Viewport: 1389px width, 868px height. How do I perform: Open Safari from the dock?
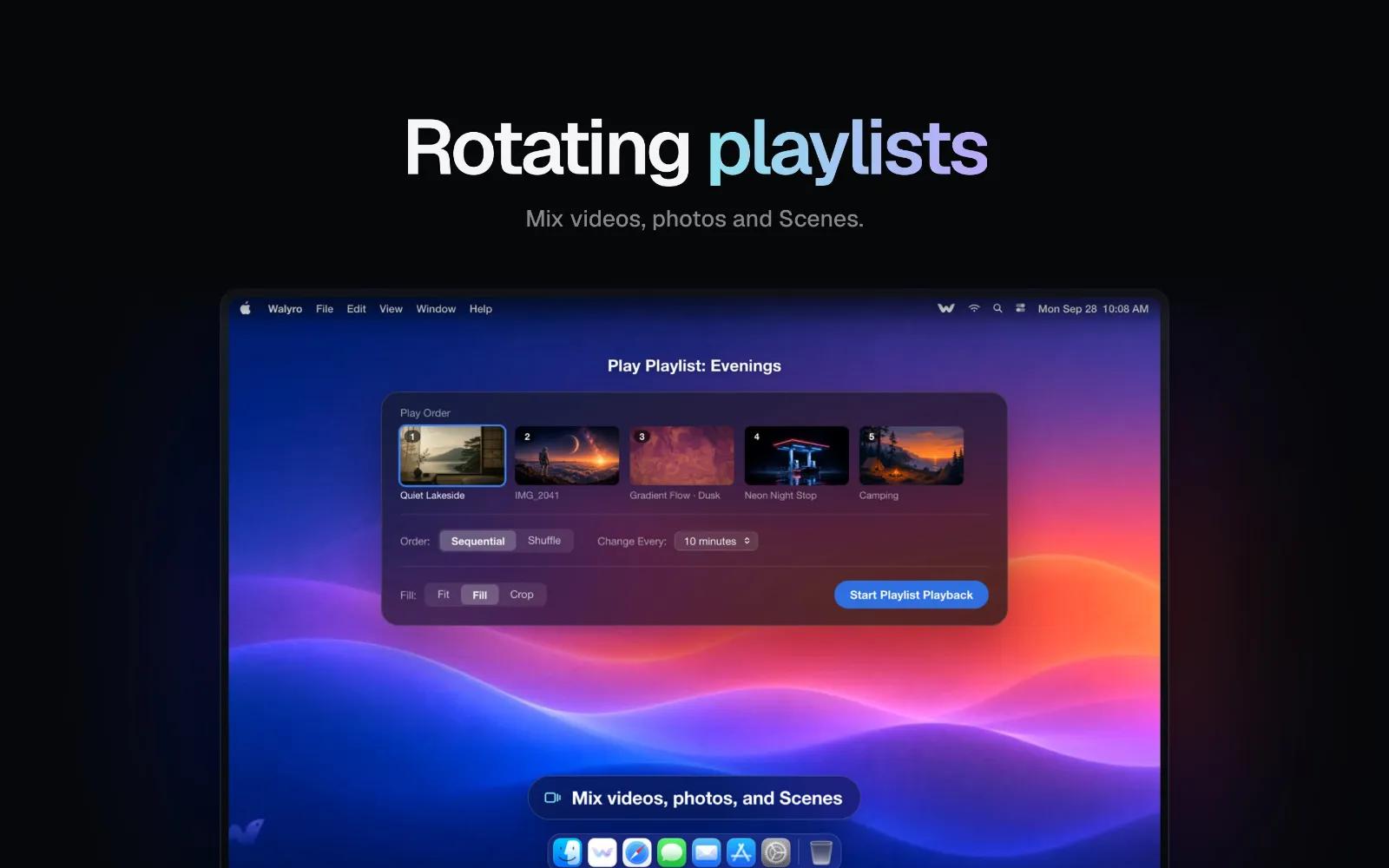click(637, 852)
